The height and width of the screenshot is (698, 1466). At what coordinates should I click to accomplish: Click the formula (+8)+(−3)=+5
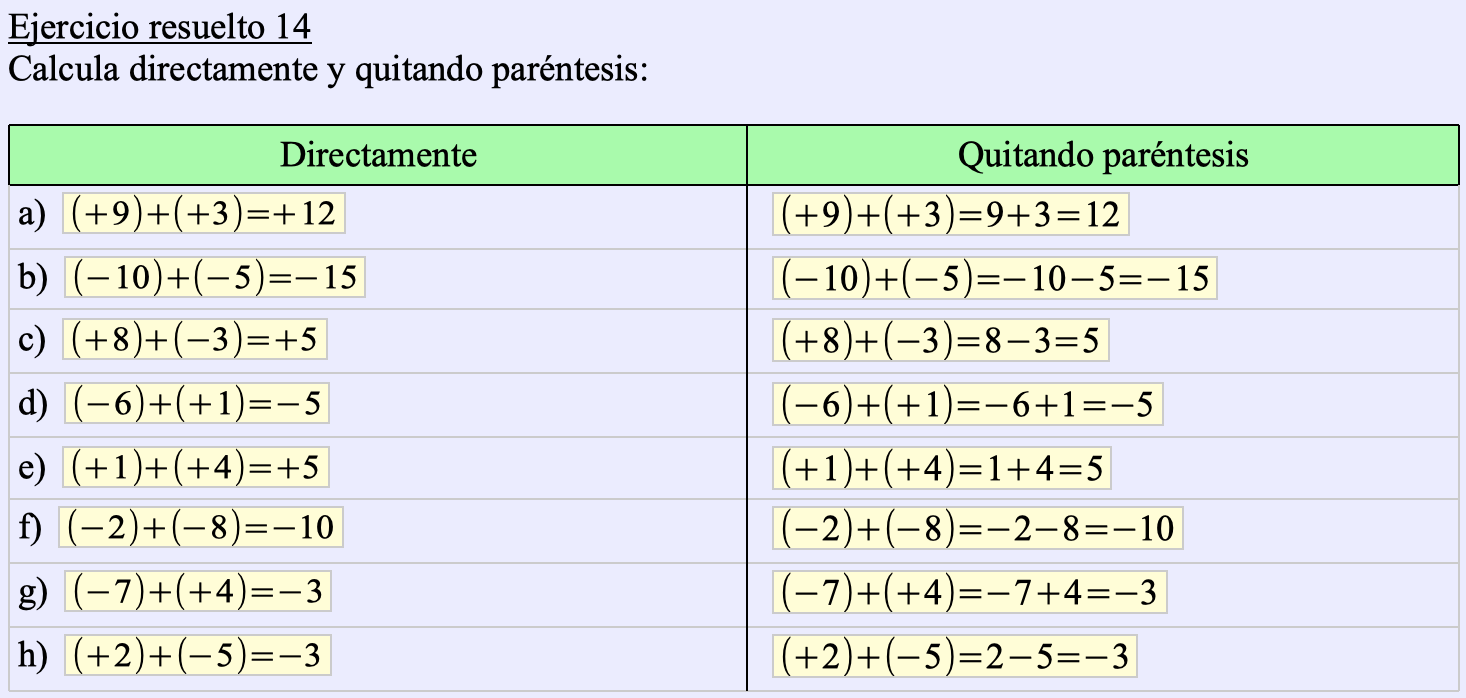click(x=195, y=340)
